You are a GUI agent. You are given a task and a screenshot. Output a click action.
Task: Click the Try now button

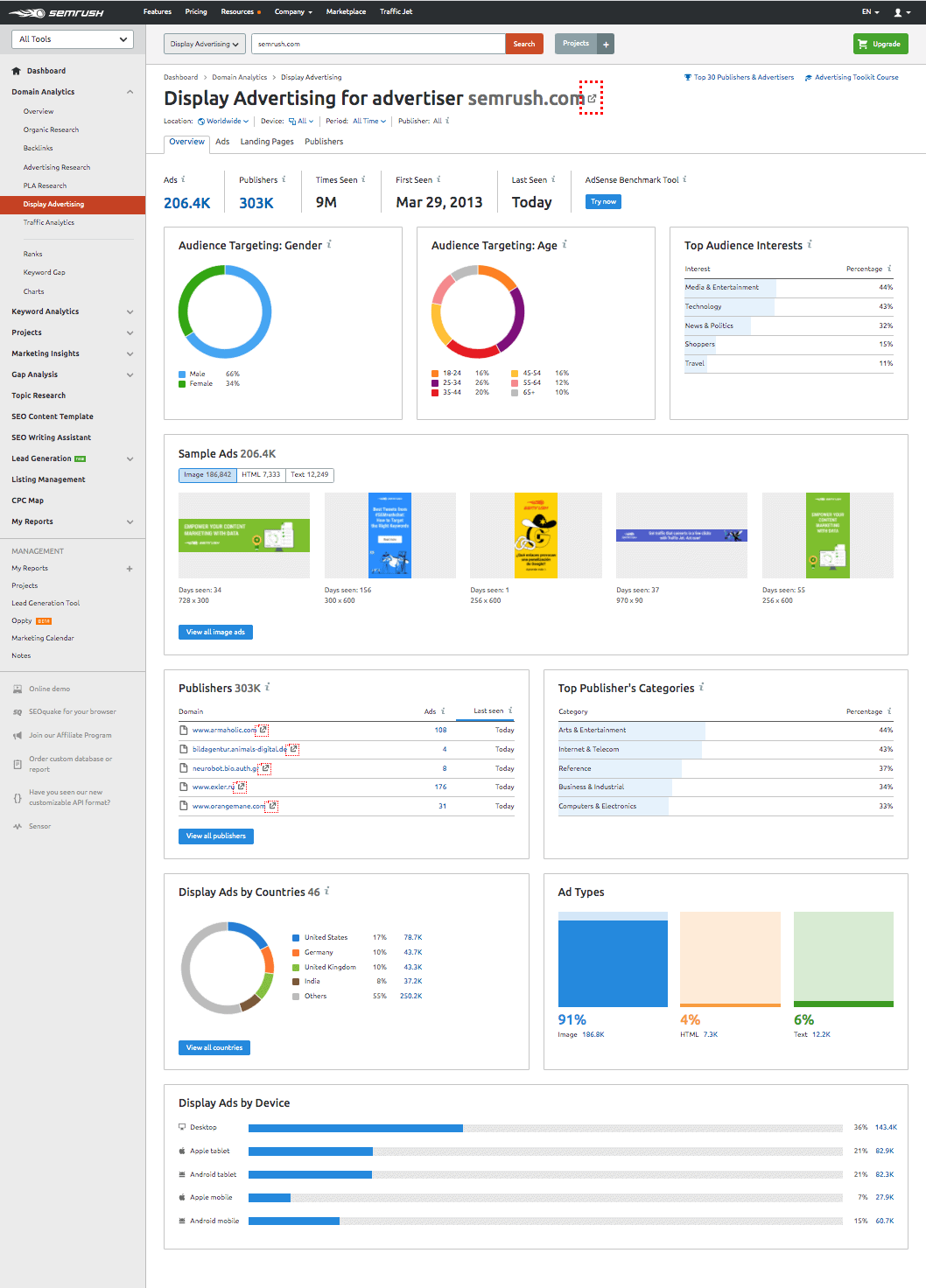[x=603, y=202]
